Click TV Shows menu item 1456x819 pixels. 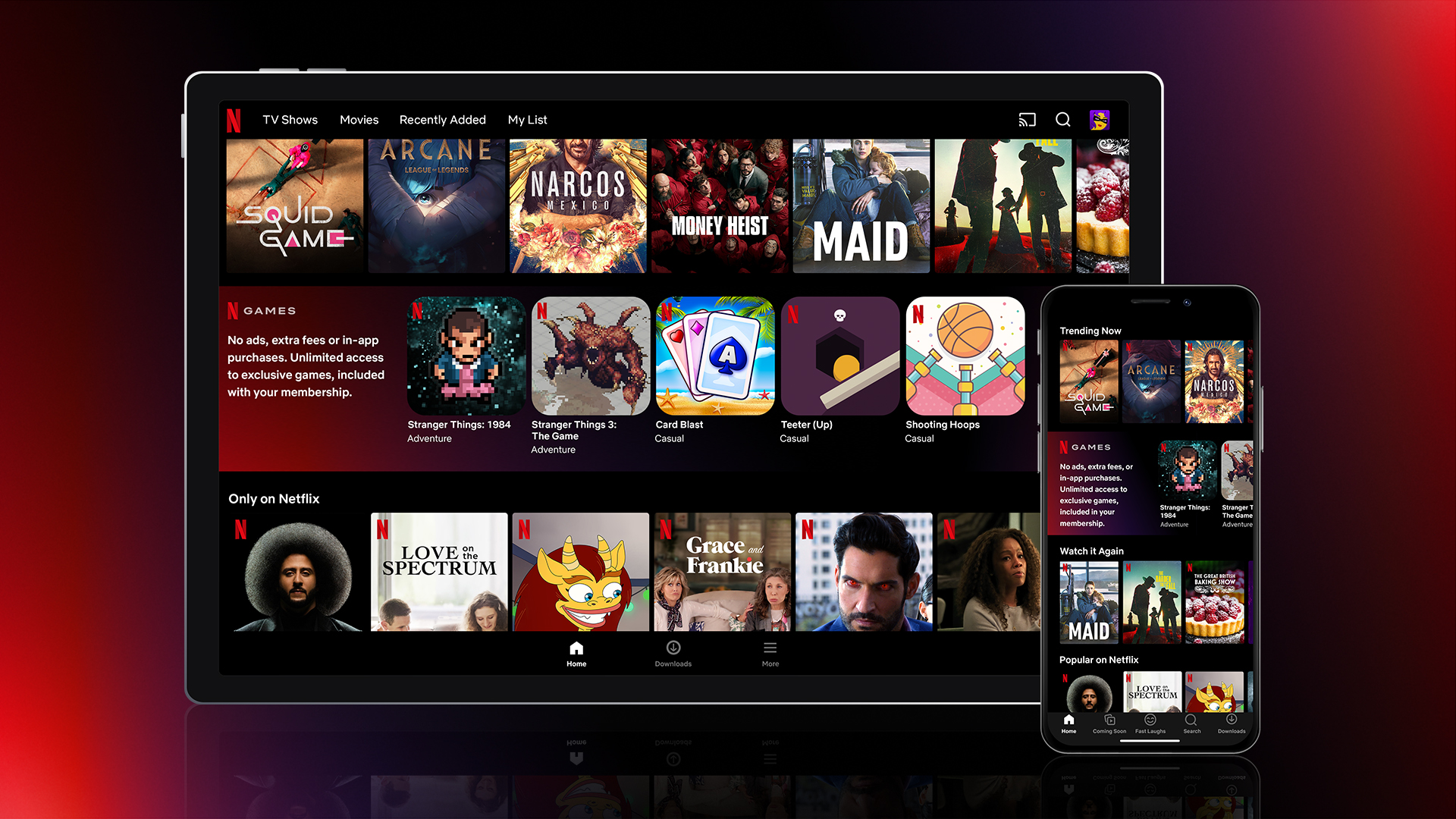[x=290, y=120]
